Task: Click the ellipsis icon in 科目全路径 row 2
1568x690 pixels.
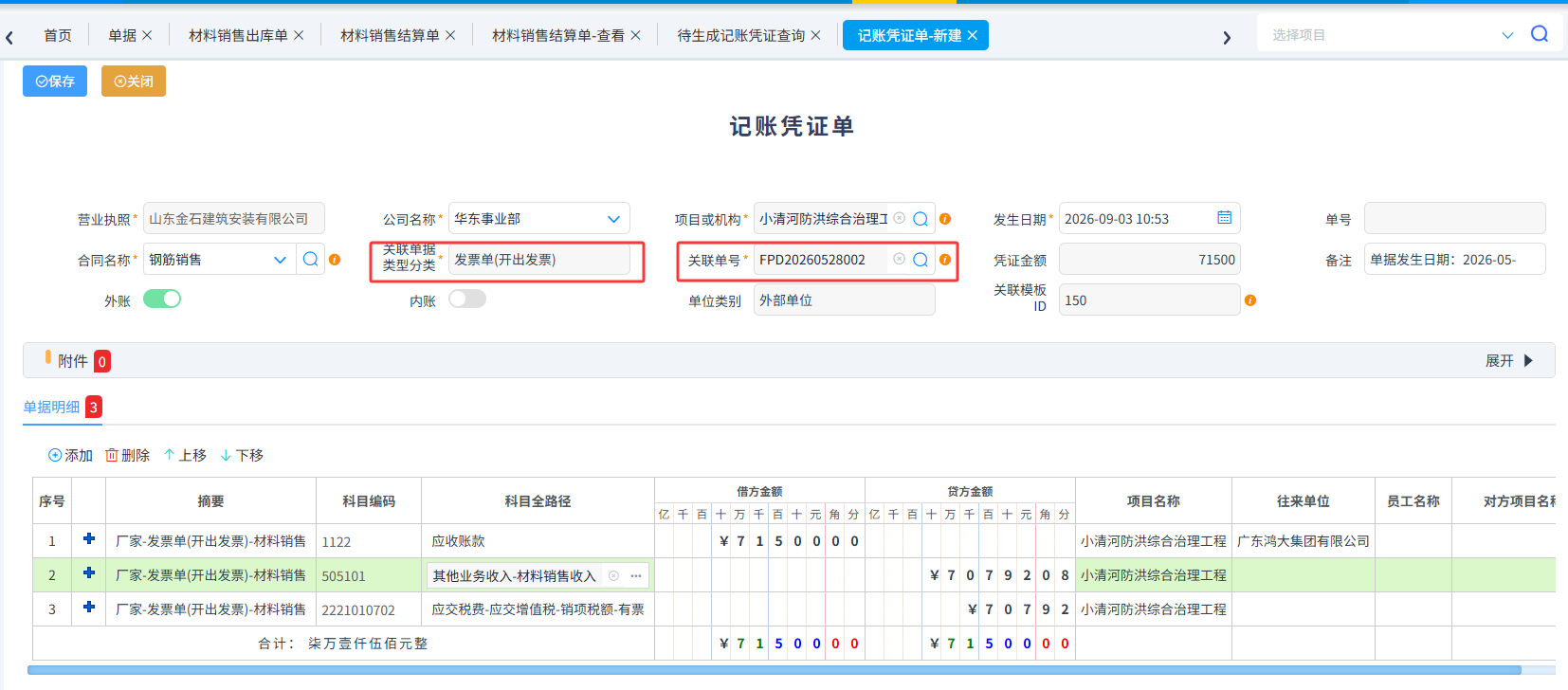Action: [636, 575]
